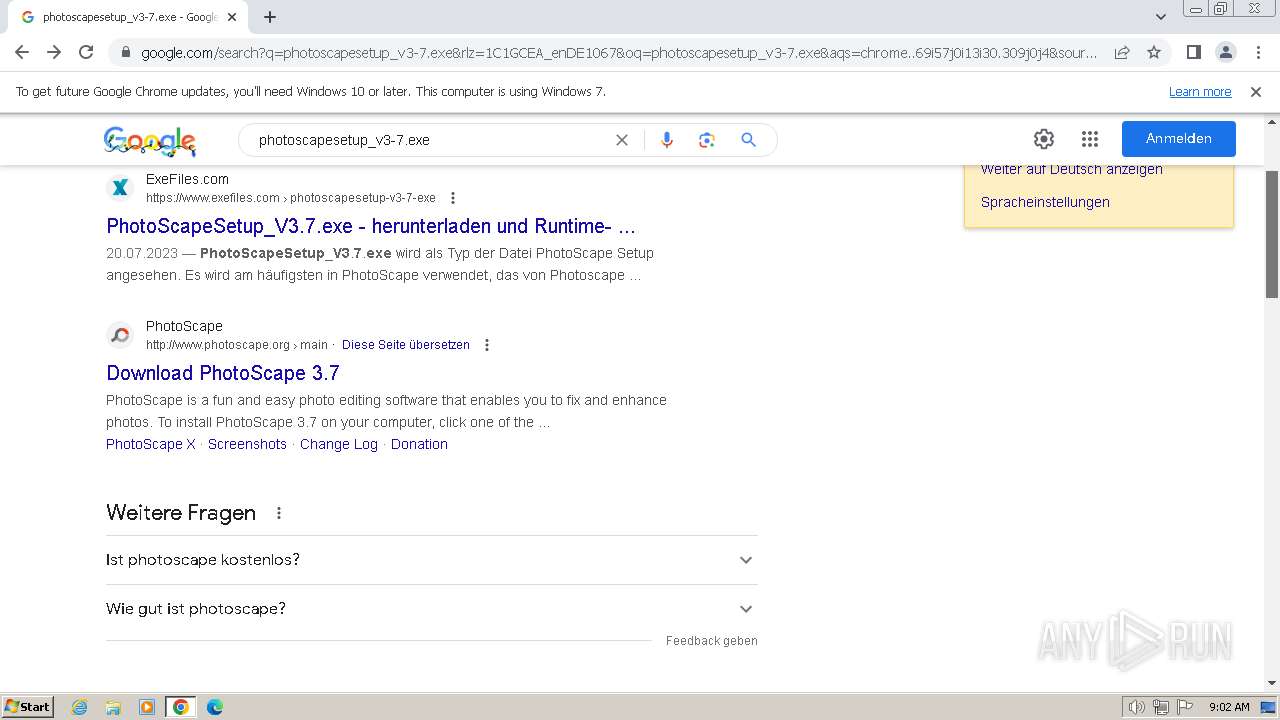
Task: Click the scrollbar down arrow
Action: coord(1272,684)
